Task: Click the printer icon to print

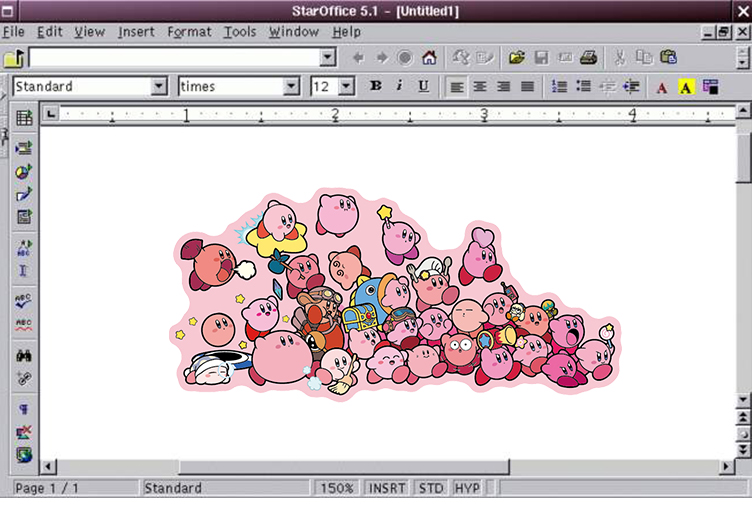Action: pos(588,58)
